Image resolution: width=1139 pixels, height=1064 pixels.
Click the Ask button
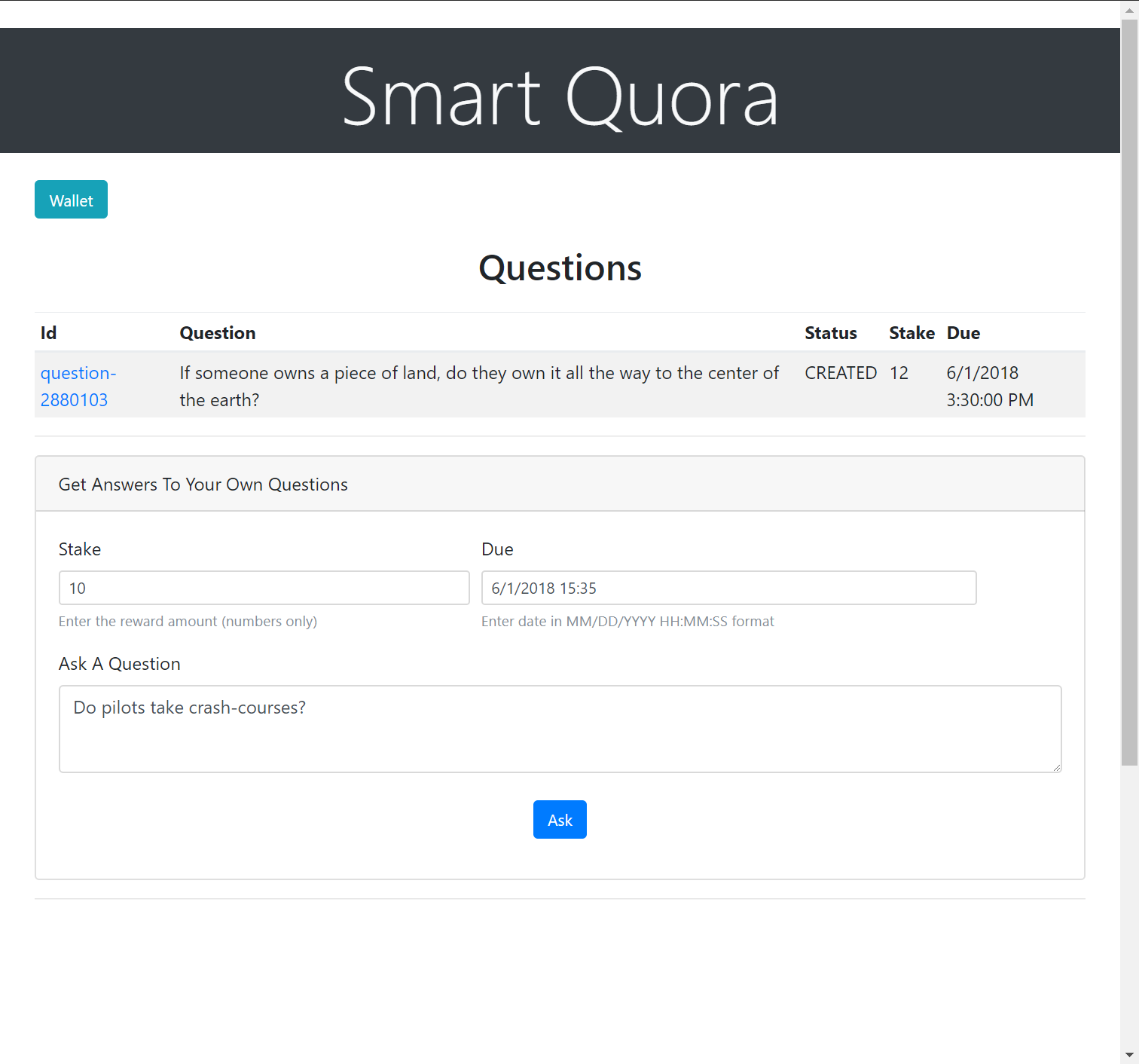coord(560,820)
